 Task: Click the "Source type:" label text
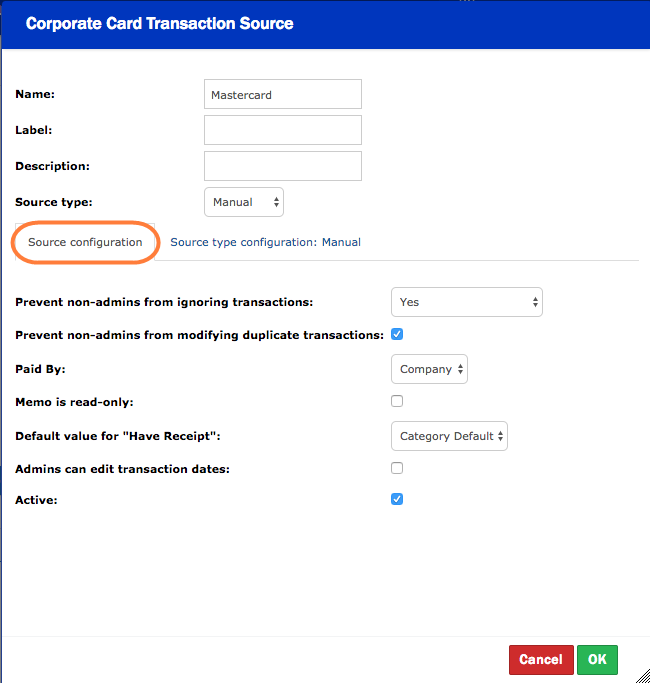54,202
